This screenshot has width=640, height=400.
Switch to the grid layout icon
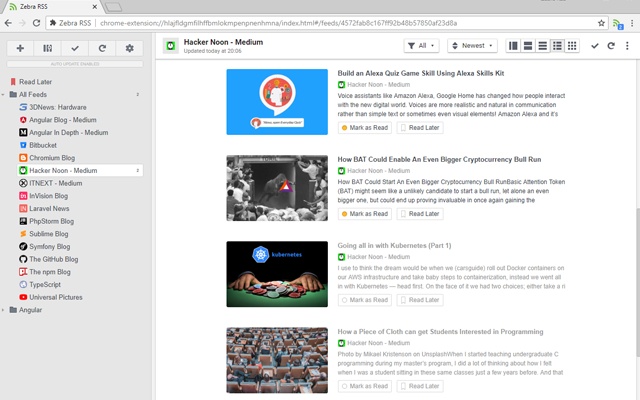click(x=572, y=46)
